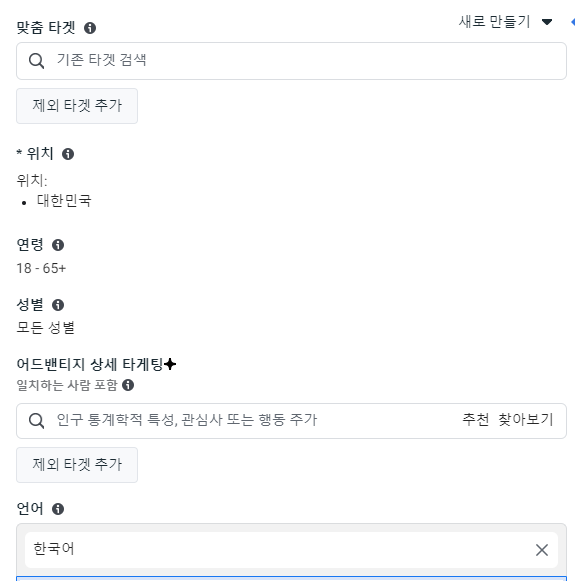Click the info icon next to 언어

[x=58, y=509]
